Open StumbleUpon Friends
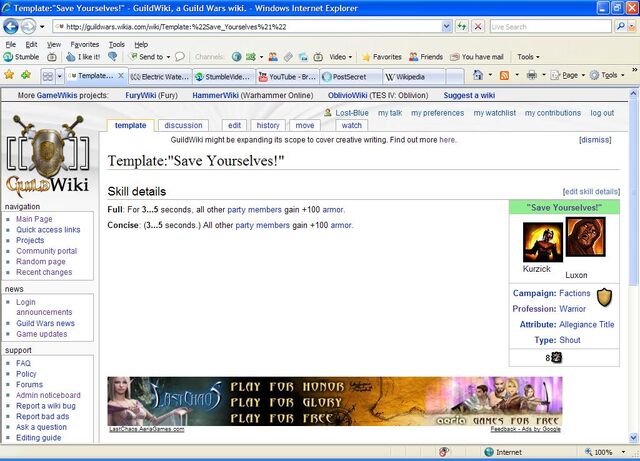640x461 pixels. pos(426,57)
